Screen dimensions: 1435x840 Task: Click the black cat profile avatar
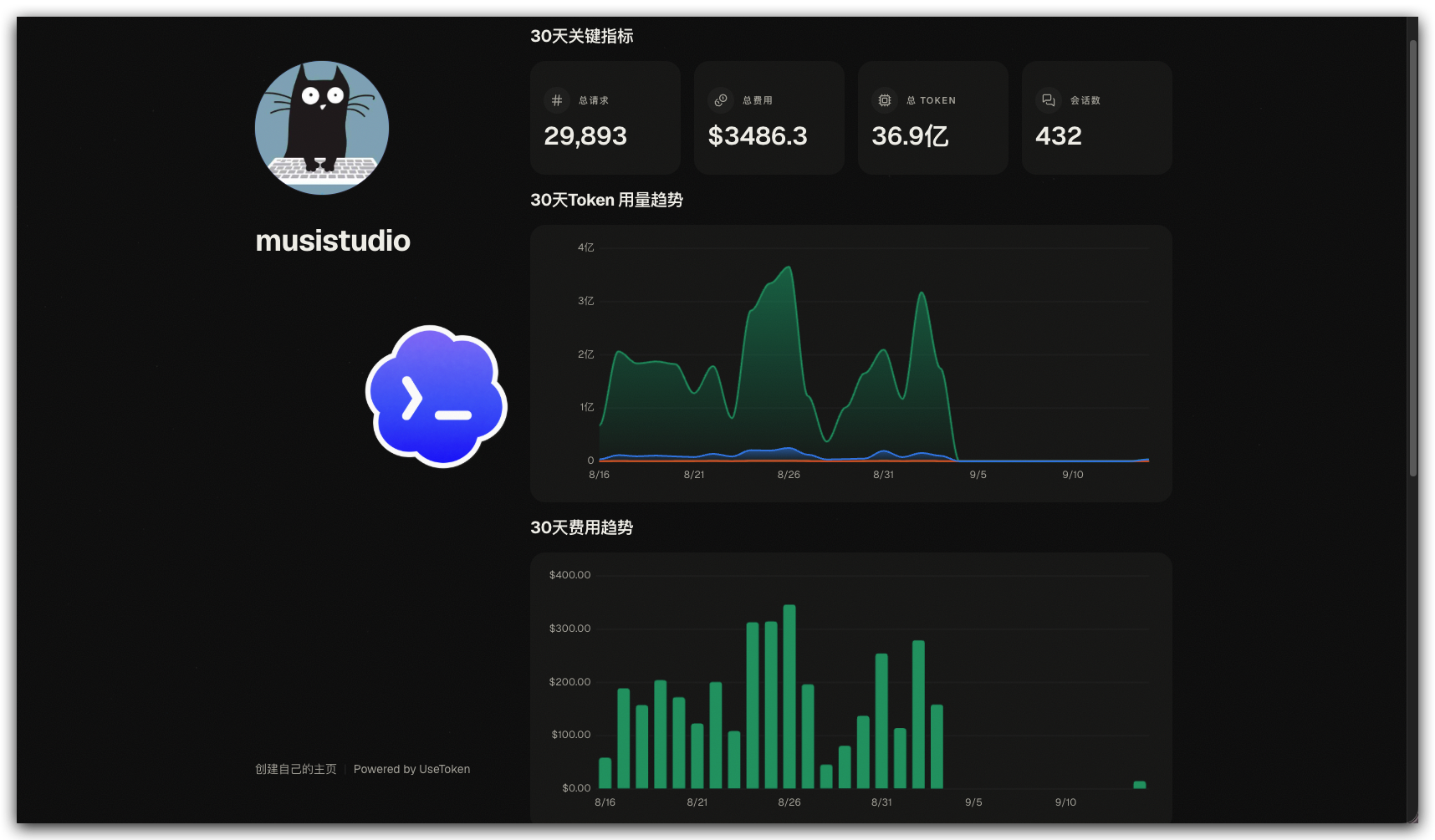[322, 128]
